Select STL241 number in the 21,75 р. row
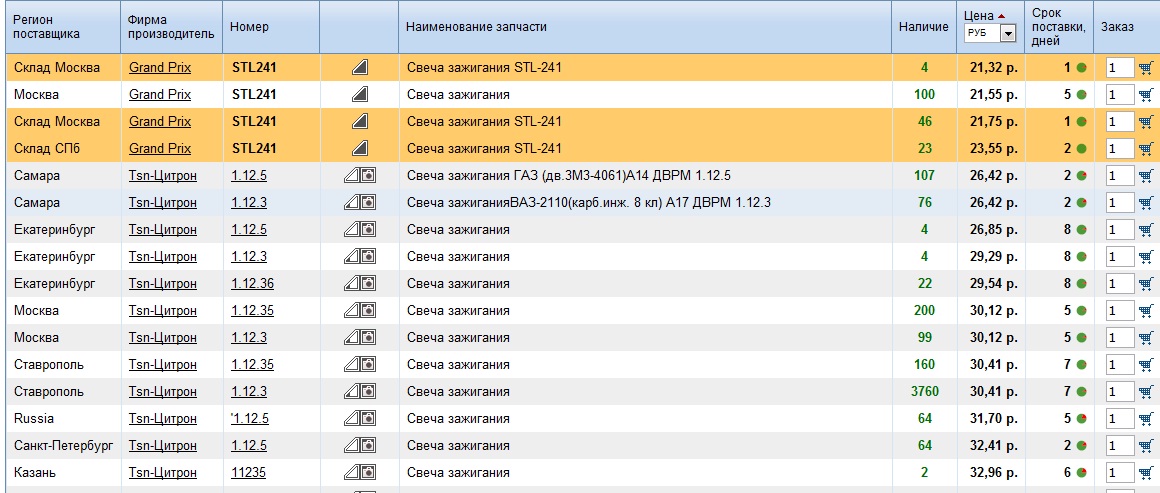 pos(254,121)
